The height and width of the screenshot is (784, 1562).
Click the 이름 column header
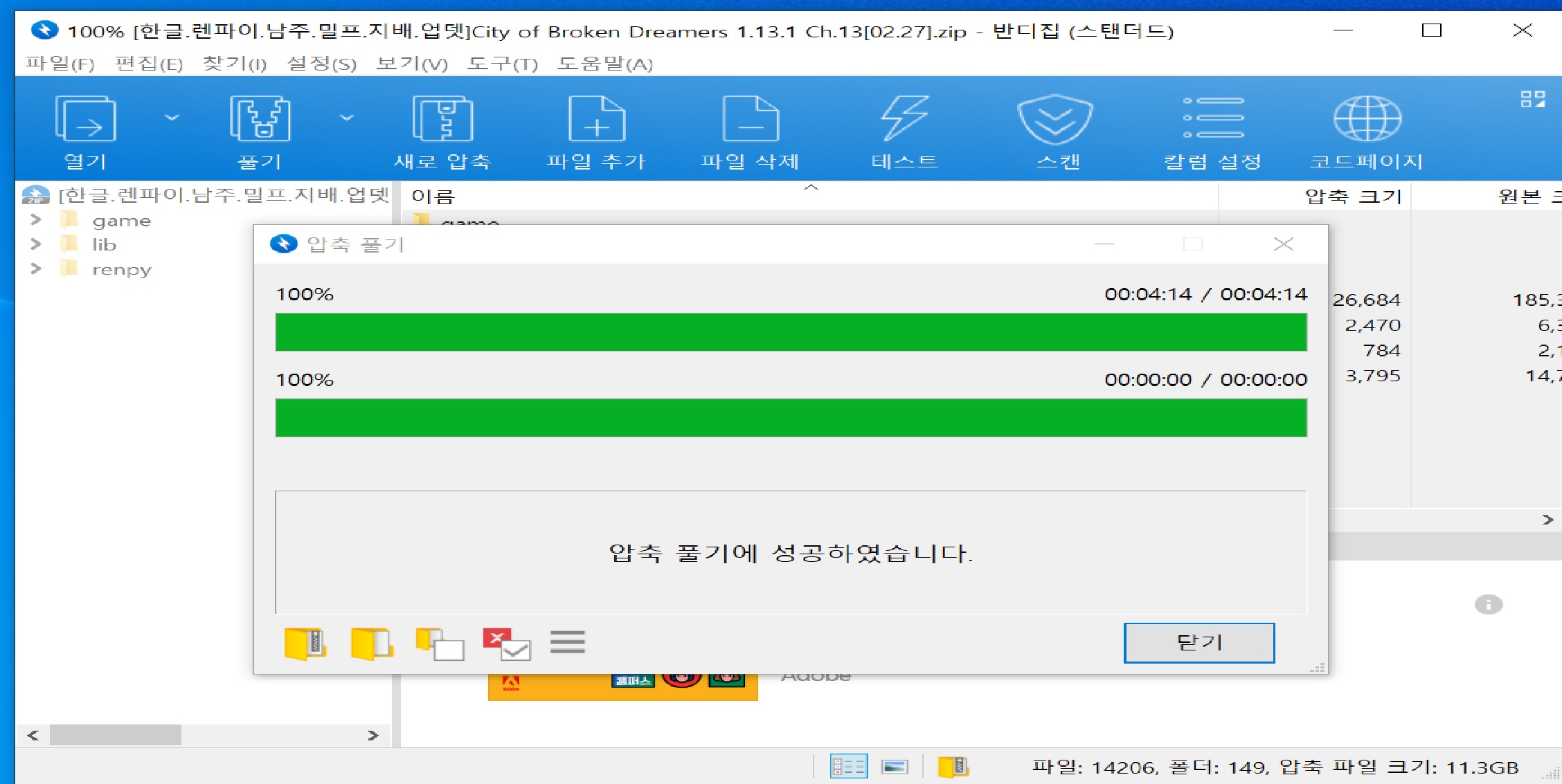pos(433,197)
